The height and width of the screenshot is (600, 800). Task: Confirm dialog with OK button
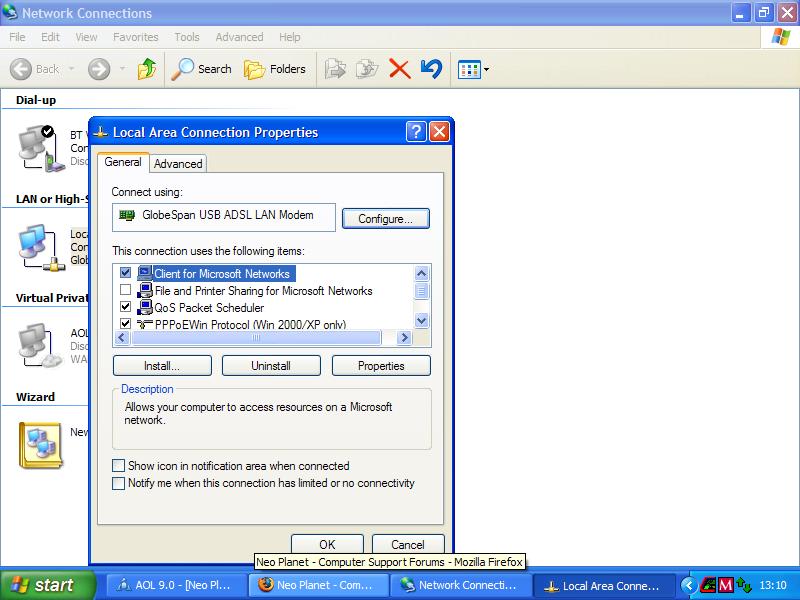pyautogui.click(x=327, y=544)
